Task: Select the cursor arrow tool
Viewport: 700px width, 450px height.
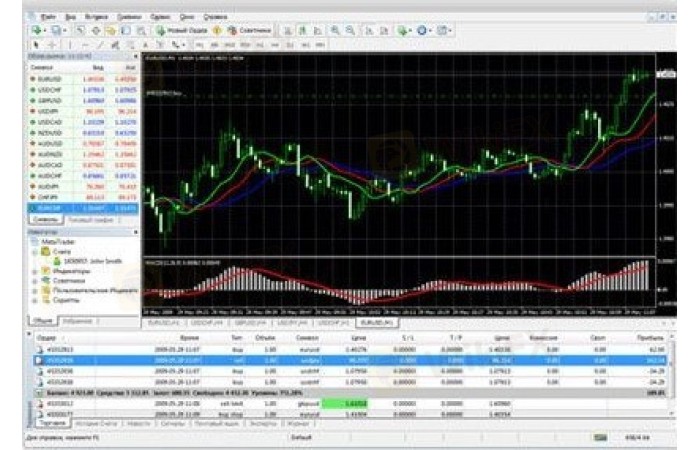Action: tap(36, 45)
